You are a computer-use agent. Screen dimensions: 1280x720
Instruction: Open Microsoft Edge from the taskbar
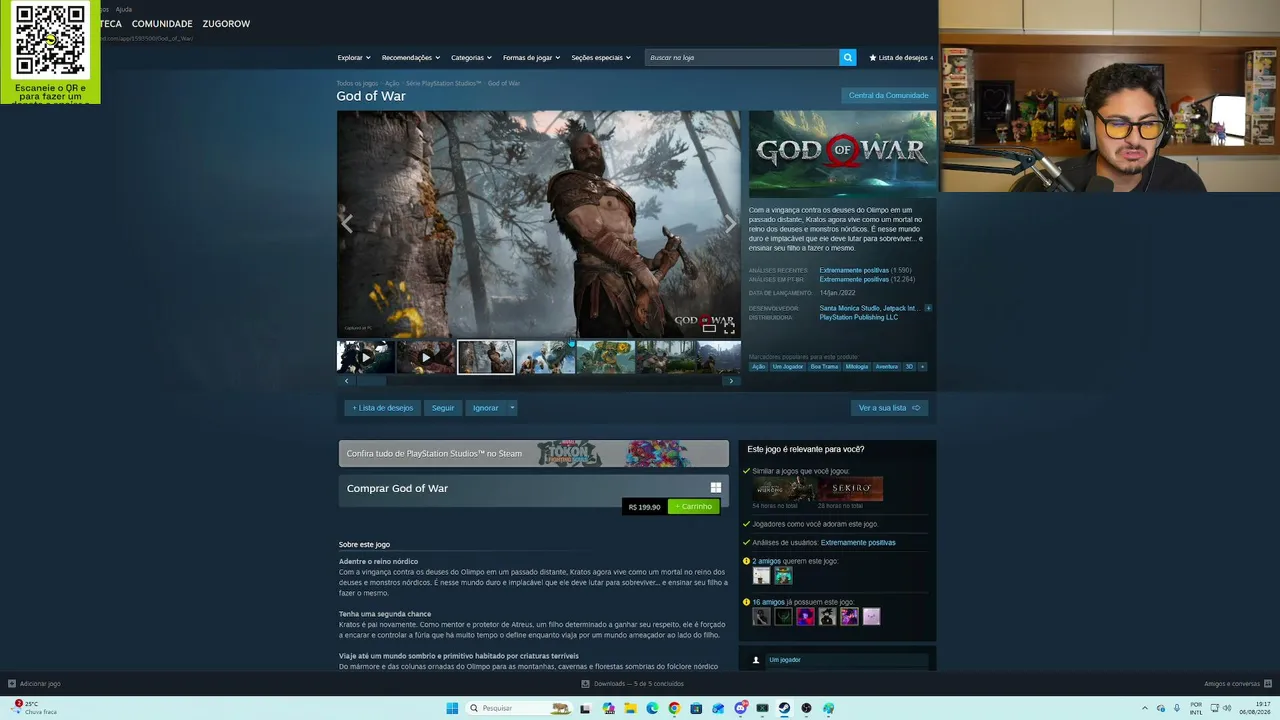[x=652, y=708]
